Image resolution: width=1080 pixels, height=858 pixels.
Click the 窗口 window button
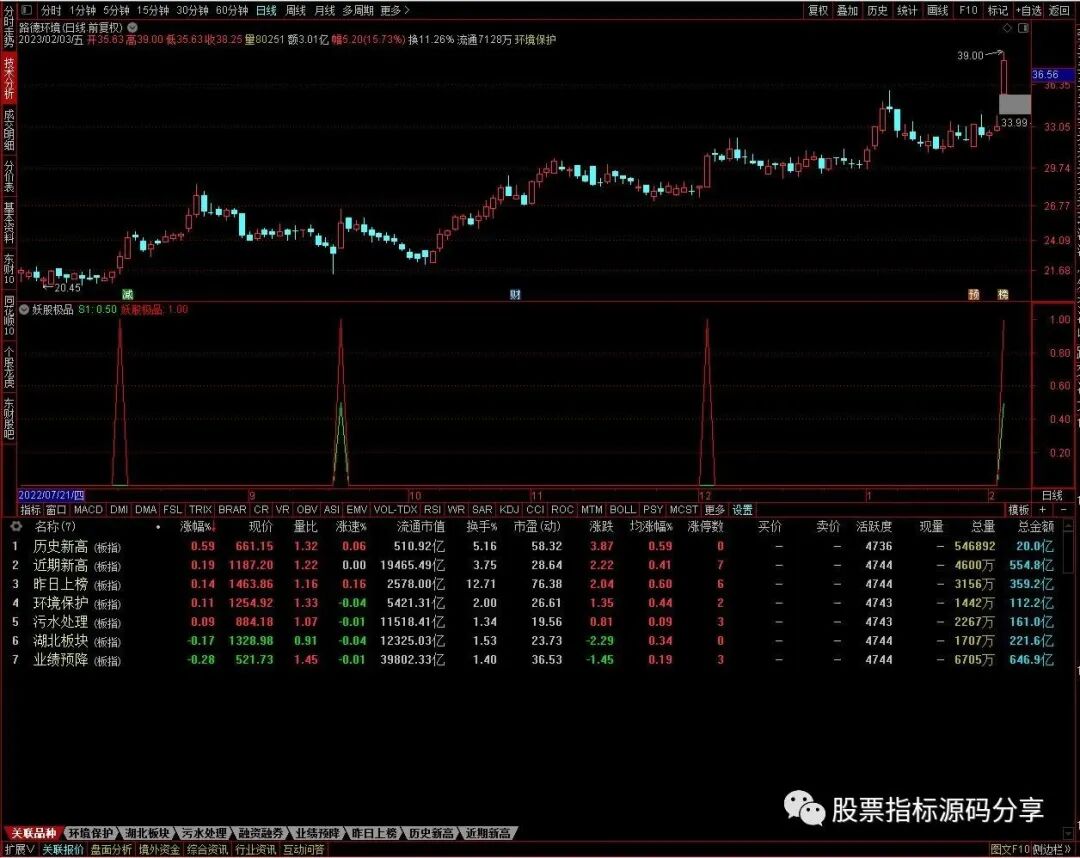tap(56, 510)
